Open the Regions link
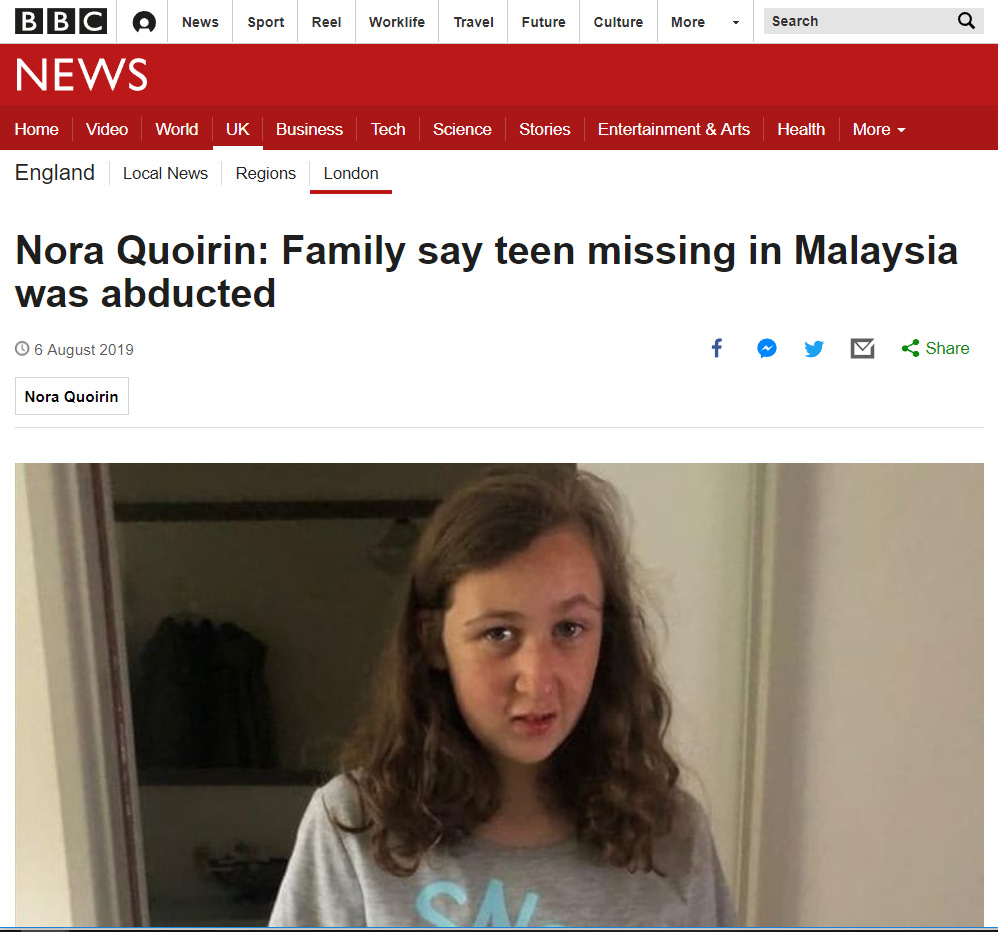 click(265, 173)
